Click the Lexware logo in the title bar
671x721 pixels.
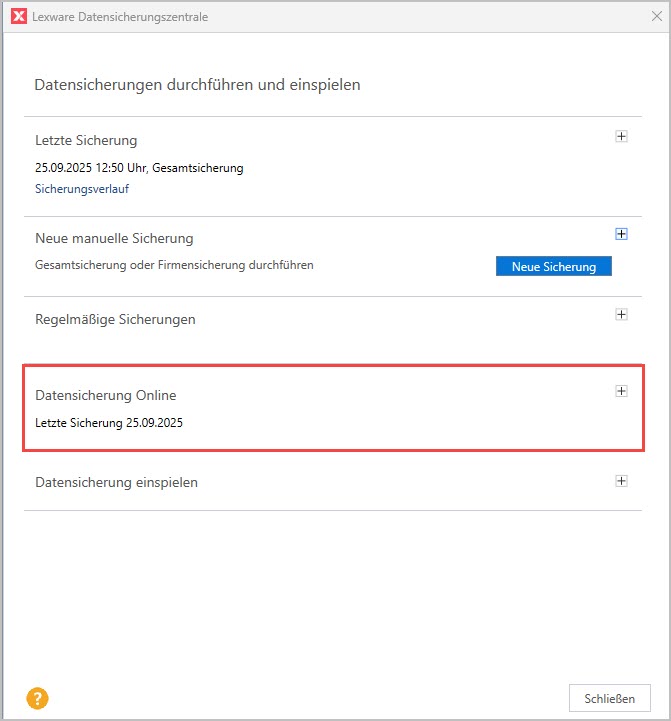click(17, 17)
